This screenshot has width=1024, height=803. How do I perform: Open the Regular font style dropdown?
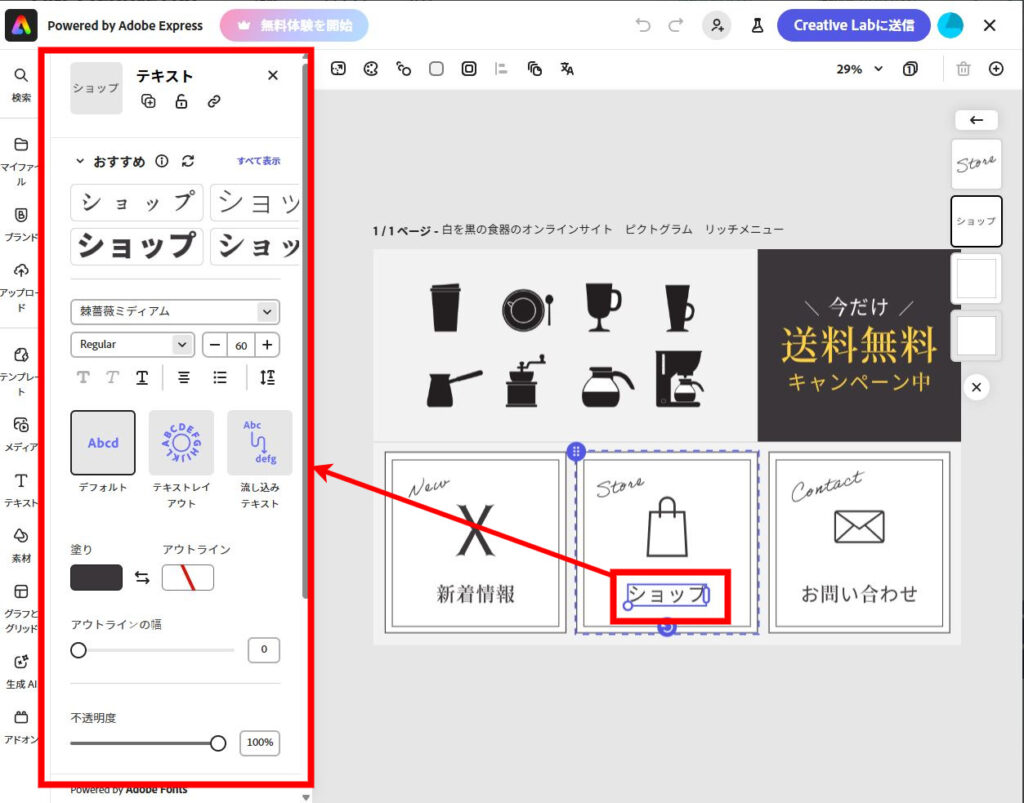coord(132,344)
